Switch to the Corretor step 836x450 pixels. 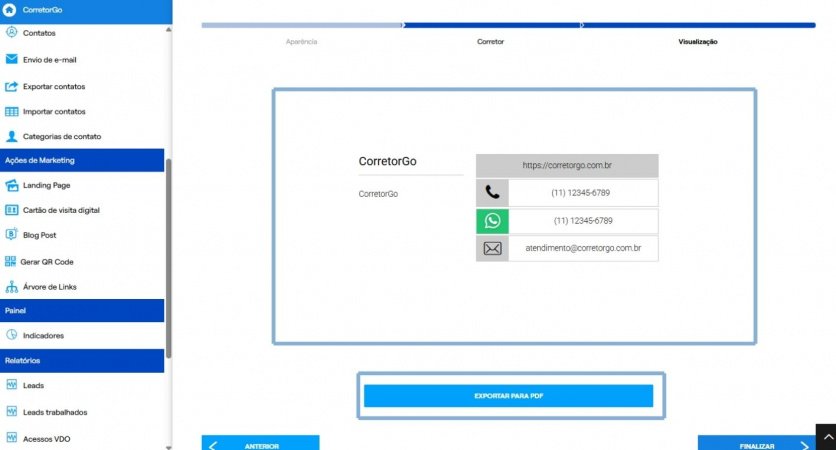(x=490, y=42)
